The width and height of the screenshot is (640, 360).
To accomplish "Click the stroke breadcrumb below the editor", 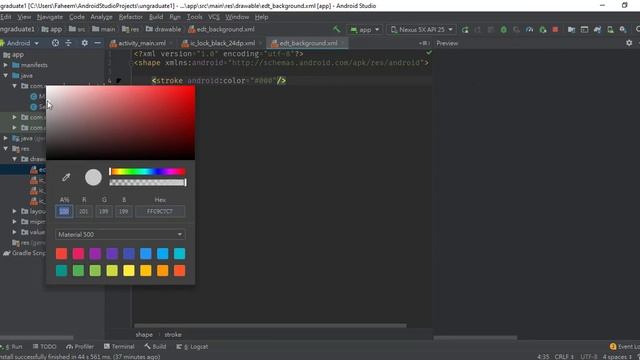I will (173, 334).
